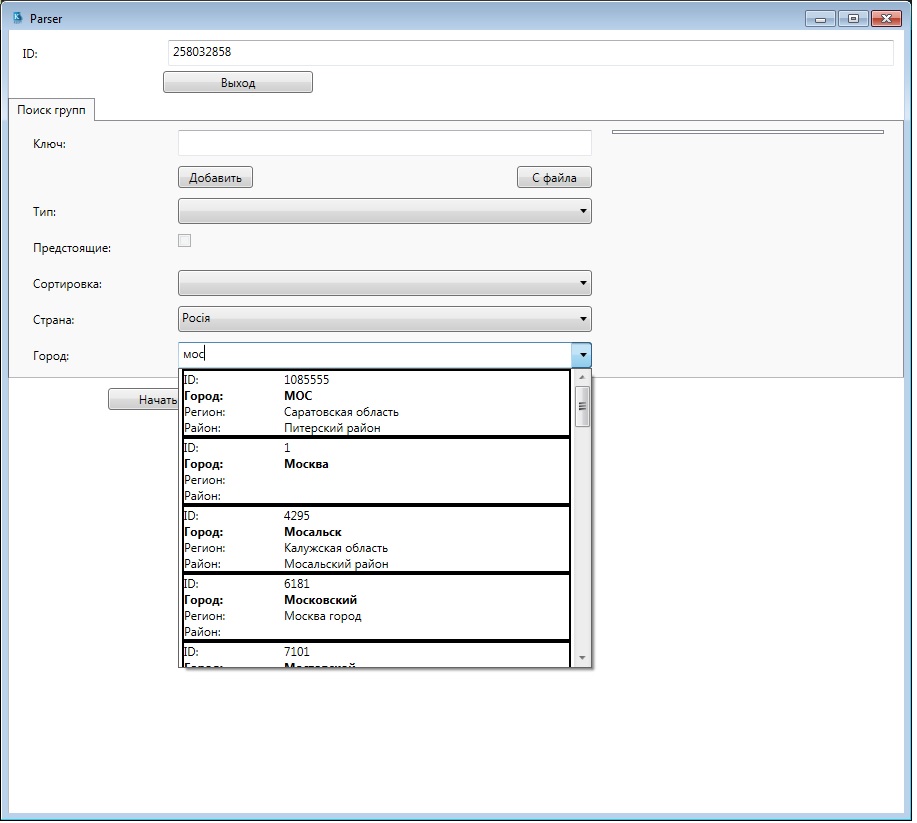The width and height of the screenshot is (917, 823).
Task: Click the Ключ input field
Action: [x=384, y=143]
